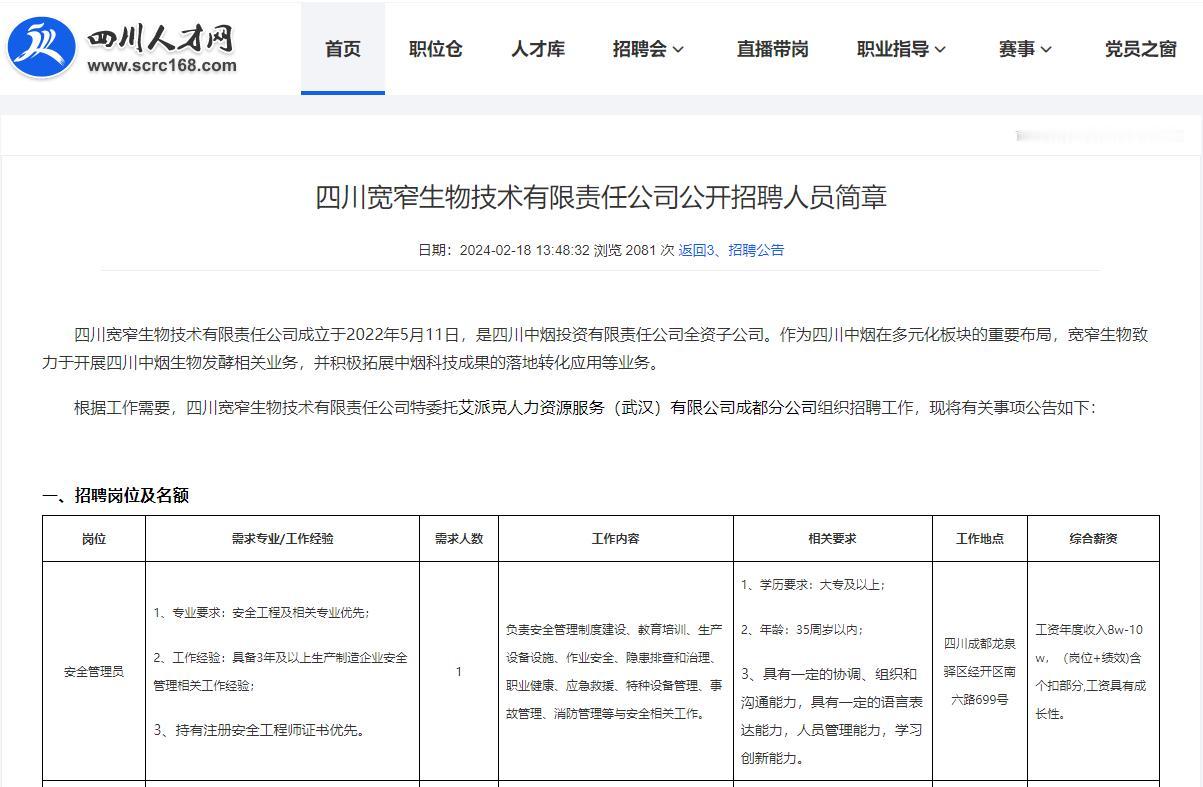Image resolution: width=1203 pixels, height=787 pixels.
Task: Open the 人才库 menu item
Action: click(x=538, y=49)
